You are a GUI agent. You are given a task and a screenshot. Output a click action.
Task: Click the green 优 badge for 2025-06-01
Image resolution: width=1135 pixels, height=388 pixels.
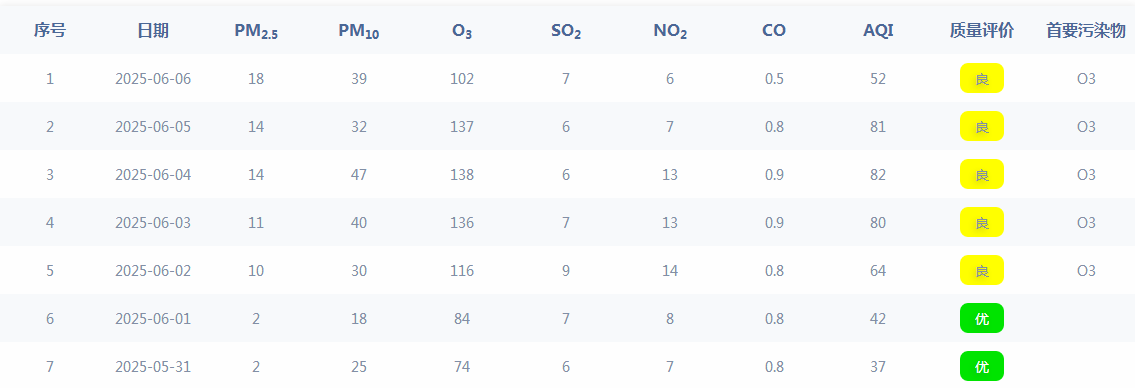[982, 319]
